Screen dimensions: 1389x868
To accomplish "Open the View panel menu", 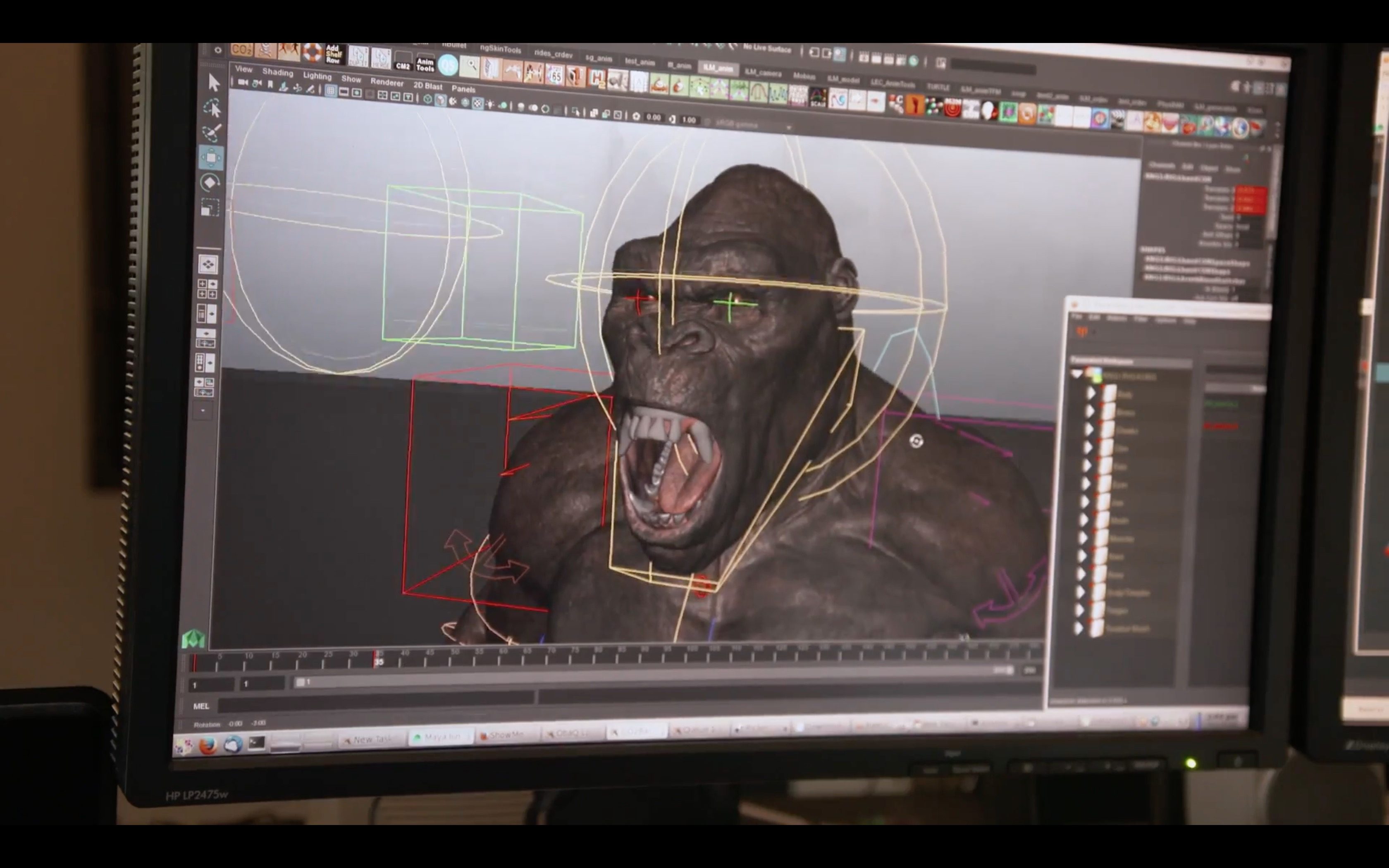I will pos(243,69).
